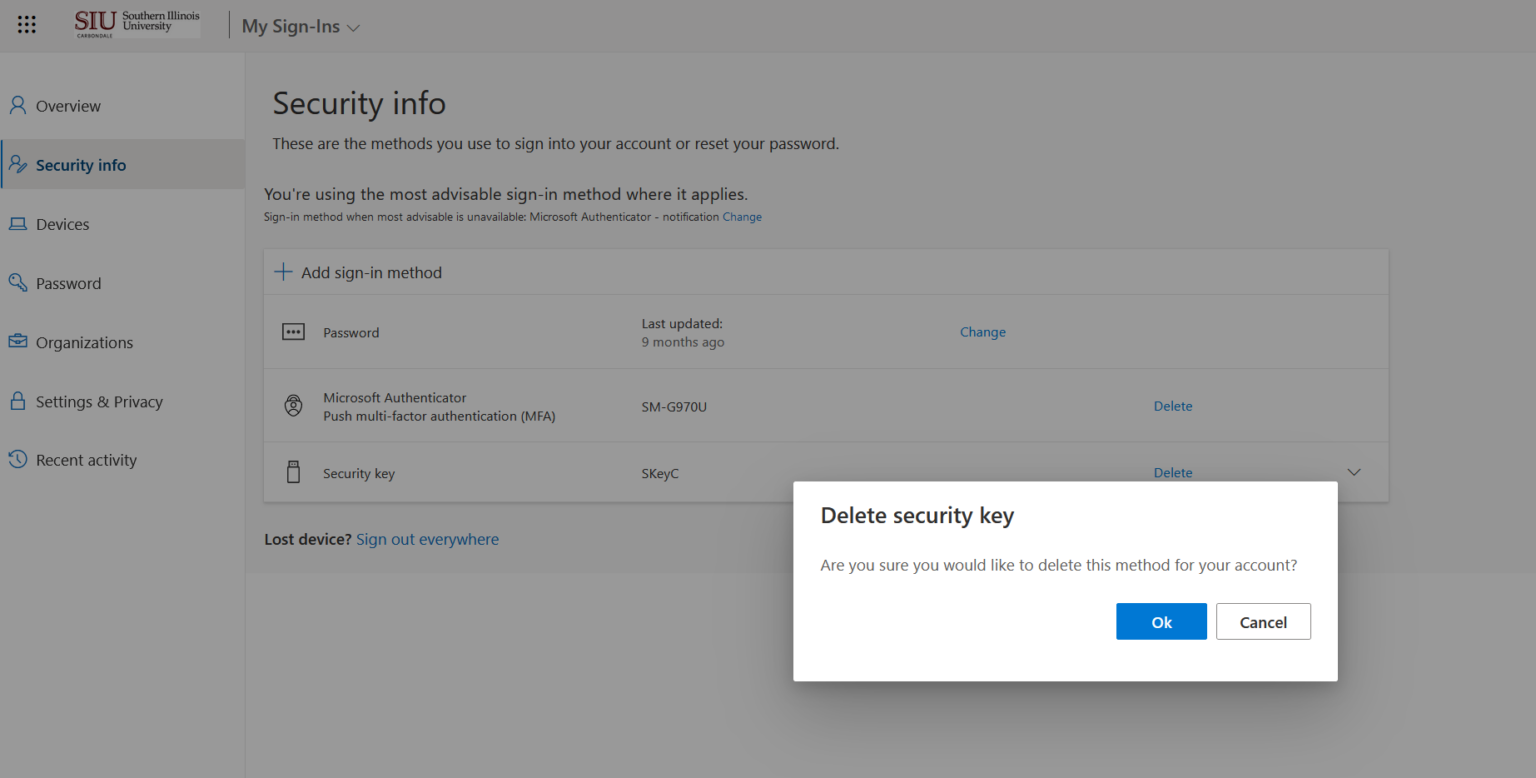Open the Change link next to Password

coord(982,331)
